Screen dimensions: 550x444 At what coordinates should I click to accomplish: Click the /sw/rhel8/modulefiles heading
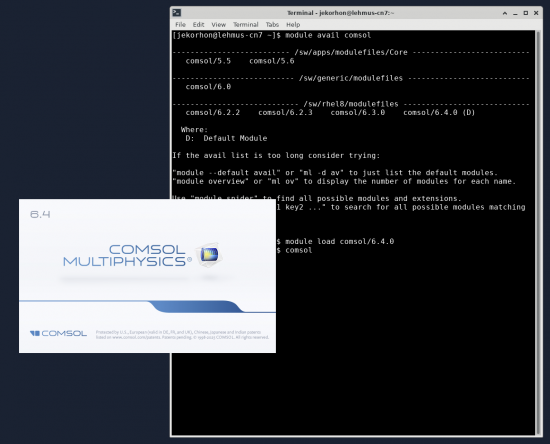(351, 104)
